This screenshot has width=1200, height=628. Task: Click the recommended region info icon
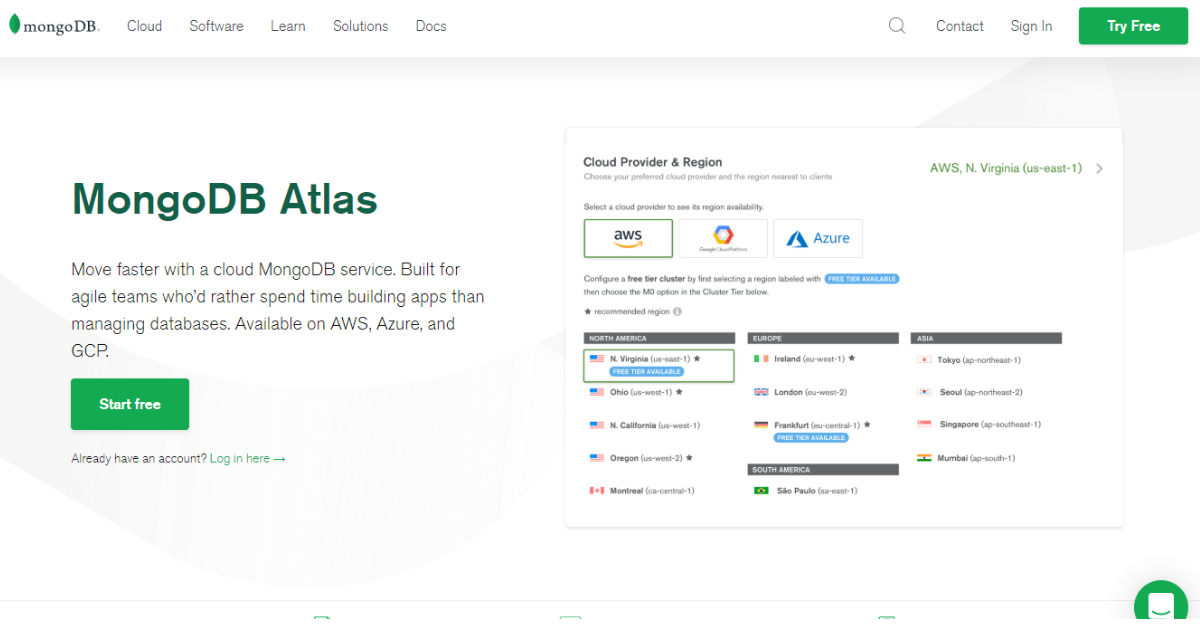[677, 312]
